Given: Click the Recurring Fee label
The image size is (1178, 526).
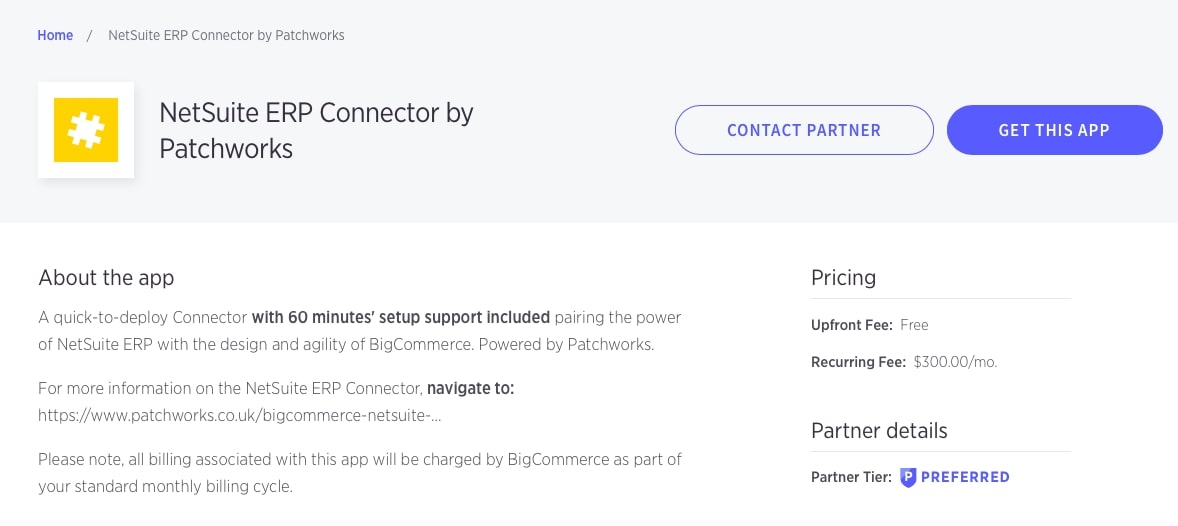Looking at the screenshot, I should point(858,362).
